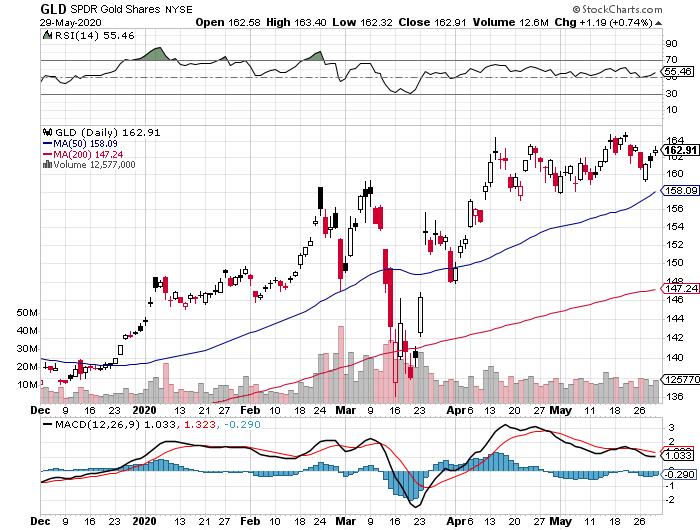This screenshot has height=530, width=700.
Task: Click Dec on the bottom MACD date axis
Action: pyautogui.click(x=41, y=521)
